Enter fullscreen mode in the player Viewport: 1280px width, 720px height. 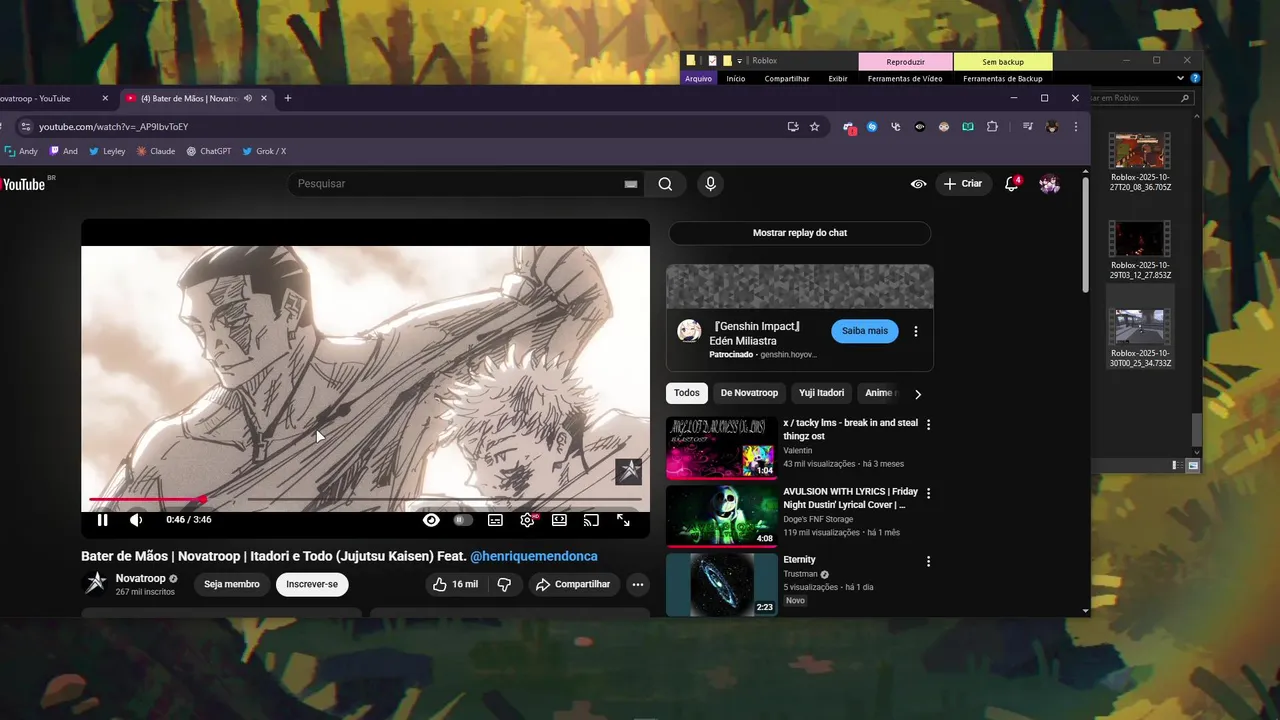[x=623, y=520]
